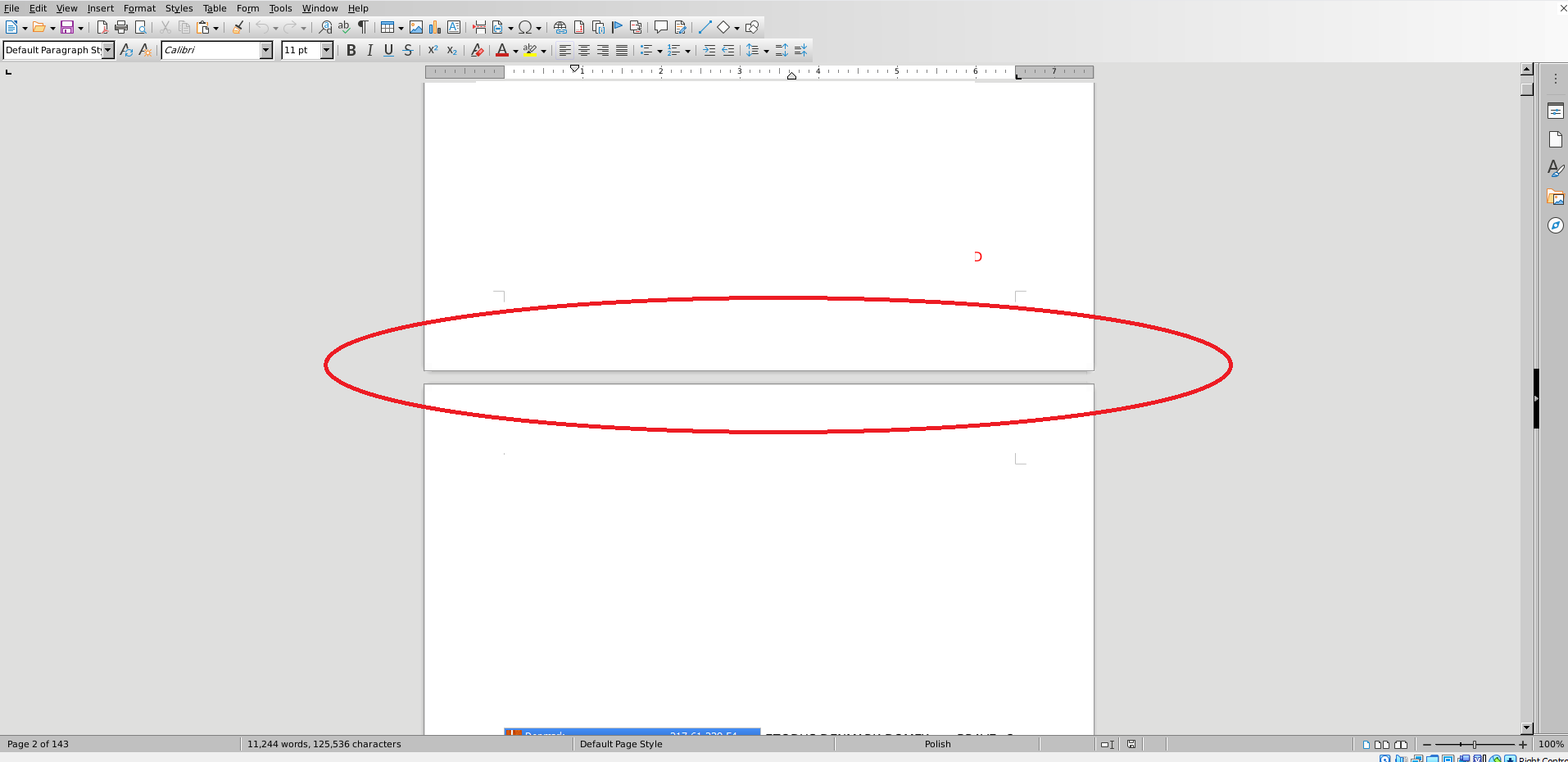Click the Open file folder icon
The width and height of the screenshot is (1568, 762).
coord(39,27)
